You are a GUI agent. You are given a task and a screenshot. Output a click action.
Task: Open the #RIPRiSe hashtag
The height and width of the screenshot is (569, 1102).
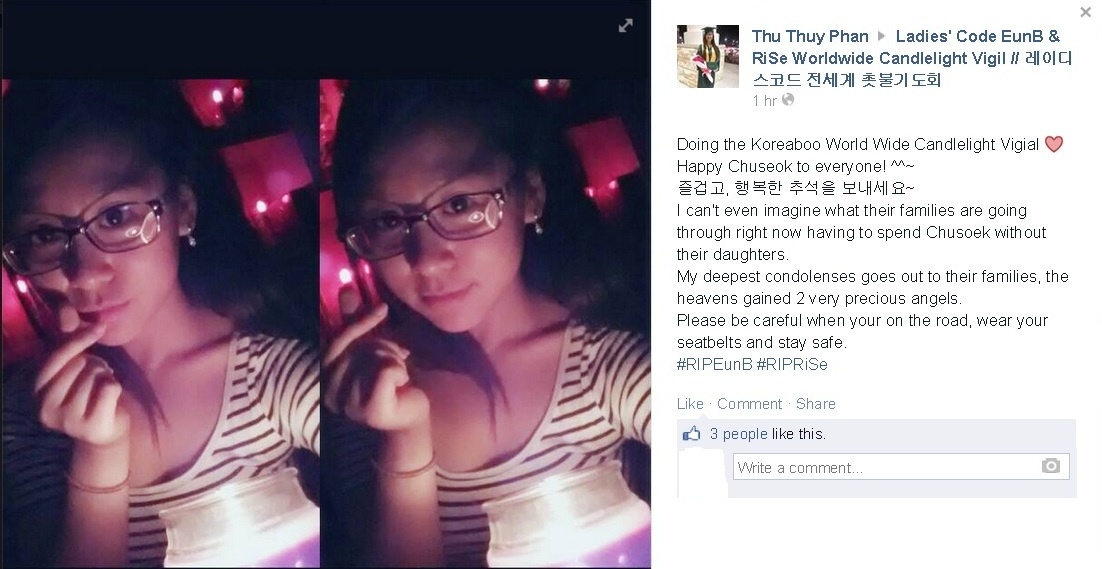pyautogui.click(x=792, y=365)
